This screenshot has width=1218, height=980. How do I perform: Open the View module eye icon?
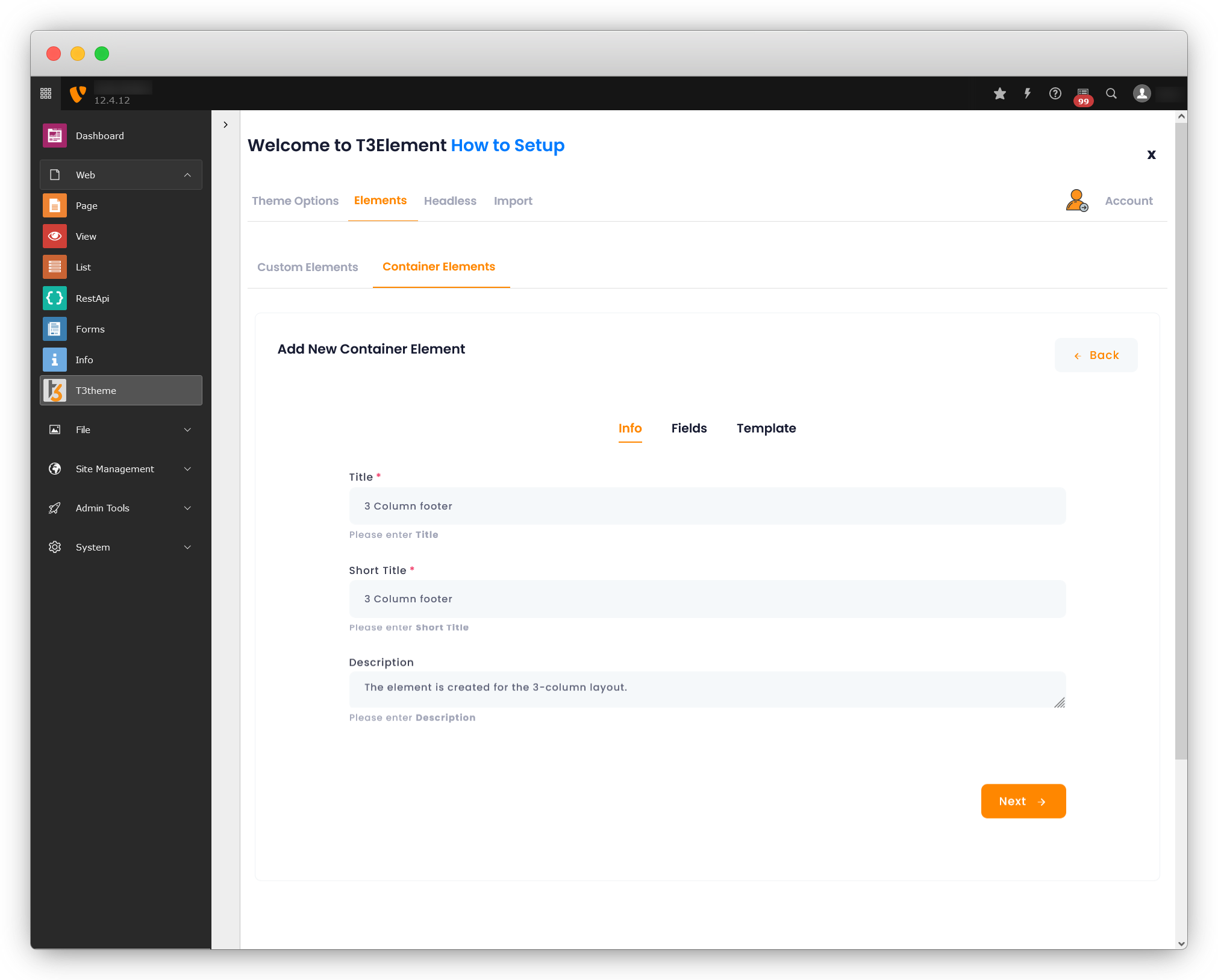tap(55, 236)
